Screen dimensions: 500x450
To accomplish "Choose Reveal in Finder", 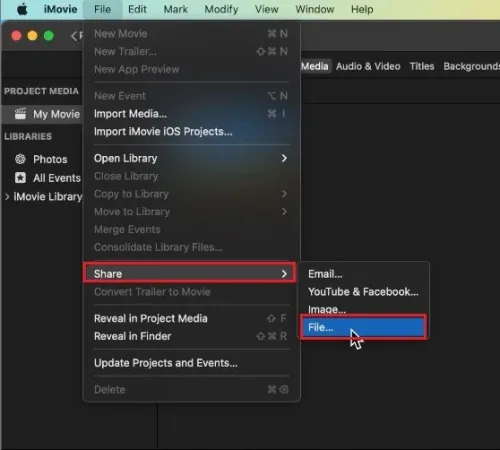I will [x=191, y=336].
